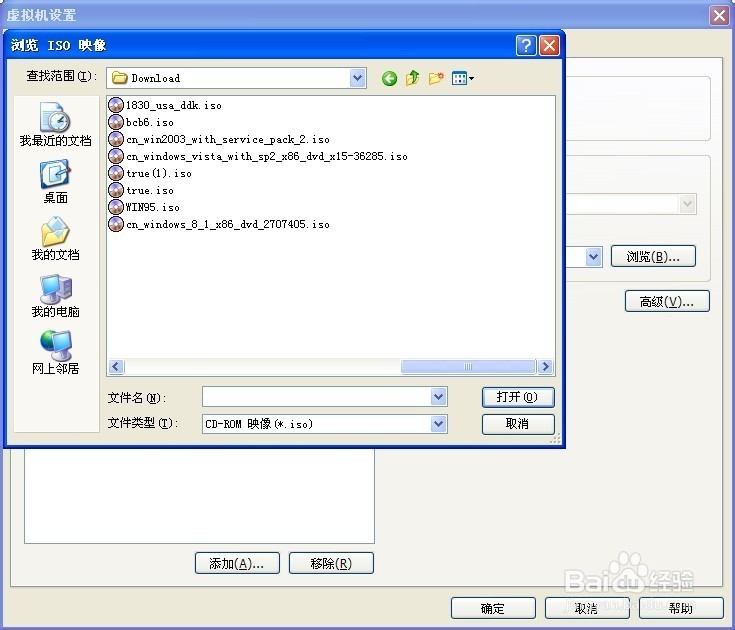Click the file list scroll right arrow
This screenshot has height=630, width=735.
(x=545, y=366)
